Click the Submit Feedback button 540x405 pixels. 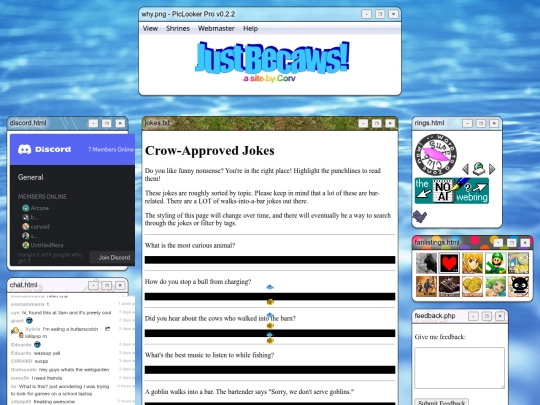(442, 402)
